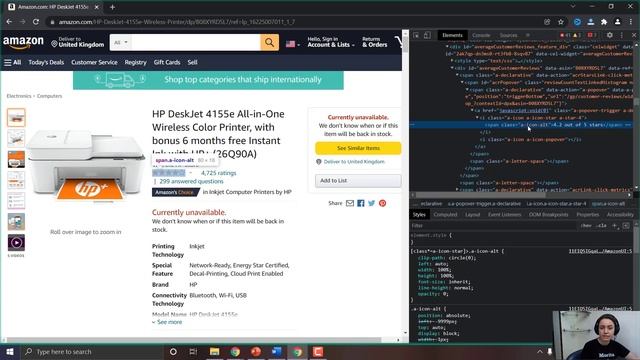Share on Pinterest icon
The height and width of the screenshot is (360, 640).
[x=382, y=203]
